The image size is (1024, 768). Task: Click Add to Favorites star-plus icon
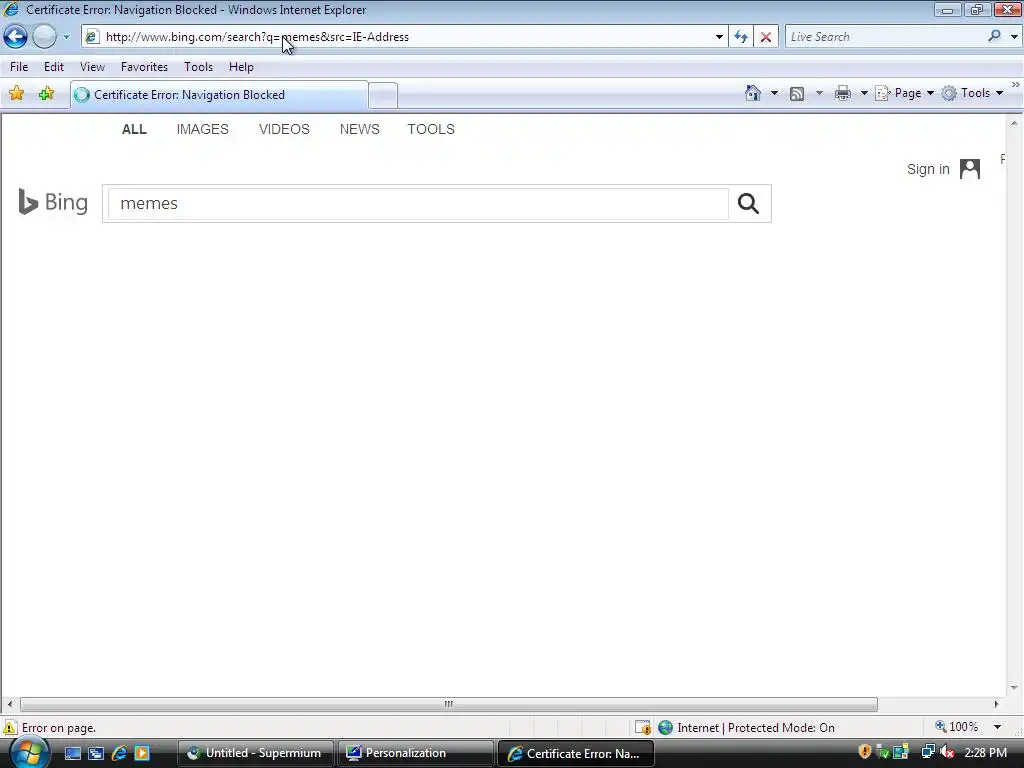click(x=46, y=94)
